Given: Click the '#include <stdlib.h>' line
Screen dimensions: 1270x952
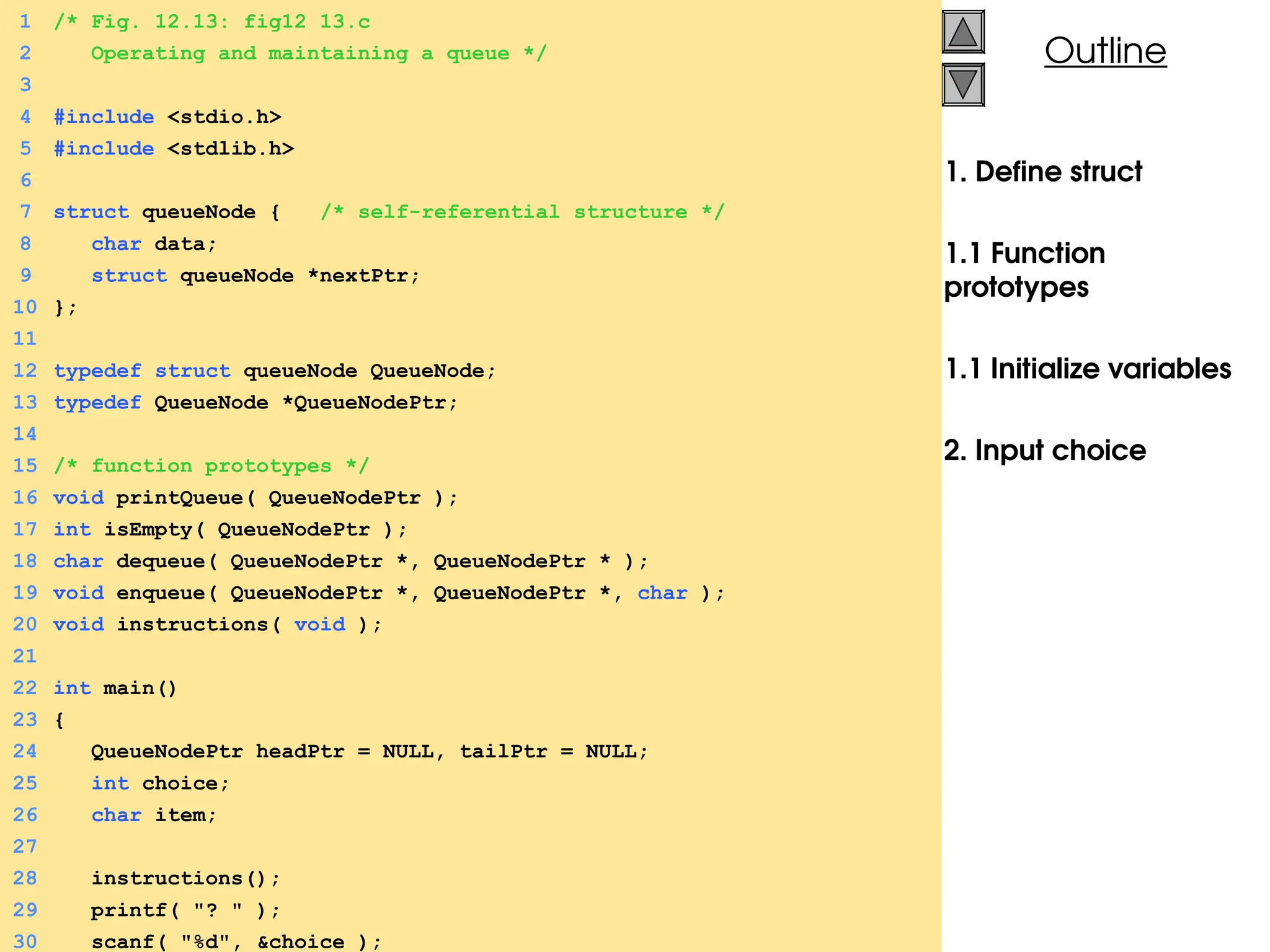Looking at the screenshot, I should 174,149.
